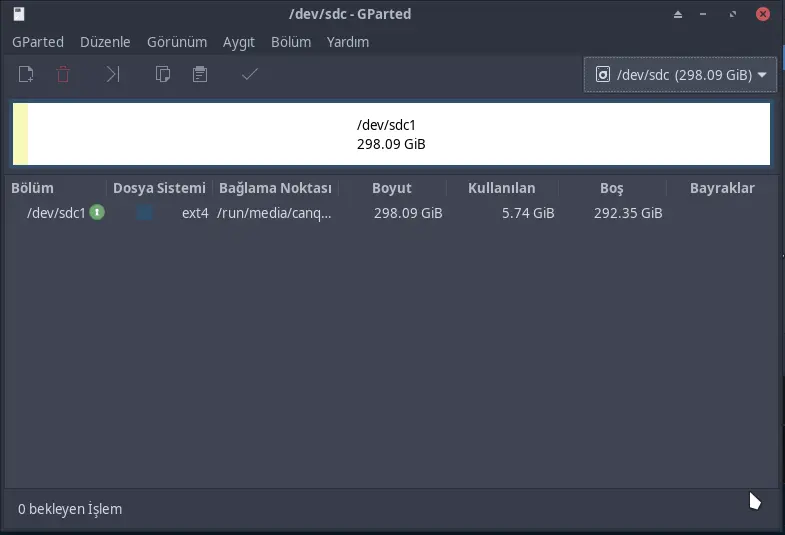Click the apply operations checkmark icon

click(249, 75)
